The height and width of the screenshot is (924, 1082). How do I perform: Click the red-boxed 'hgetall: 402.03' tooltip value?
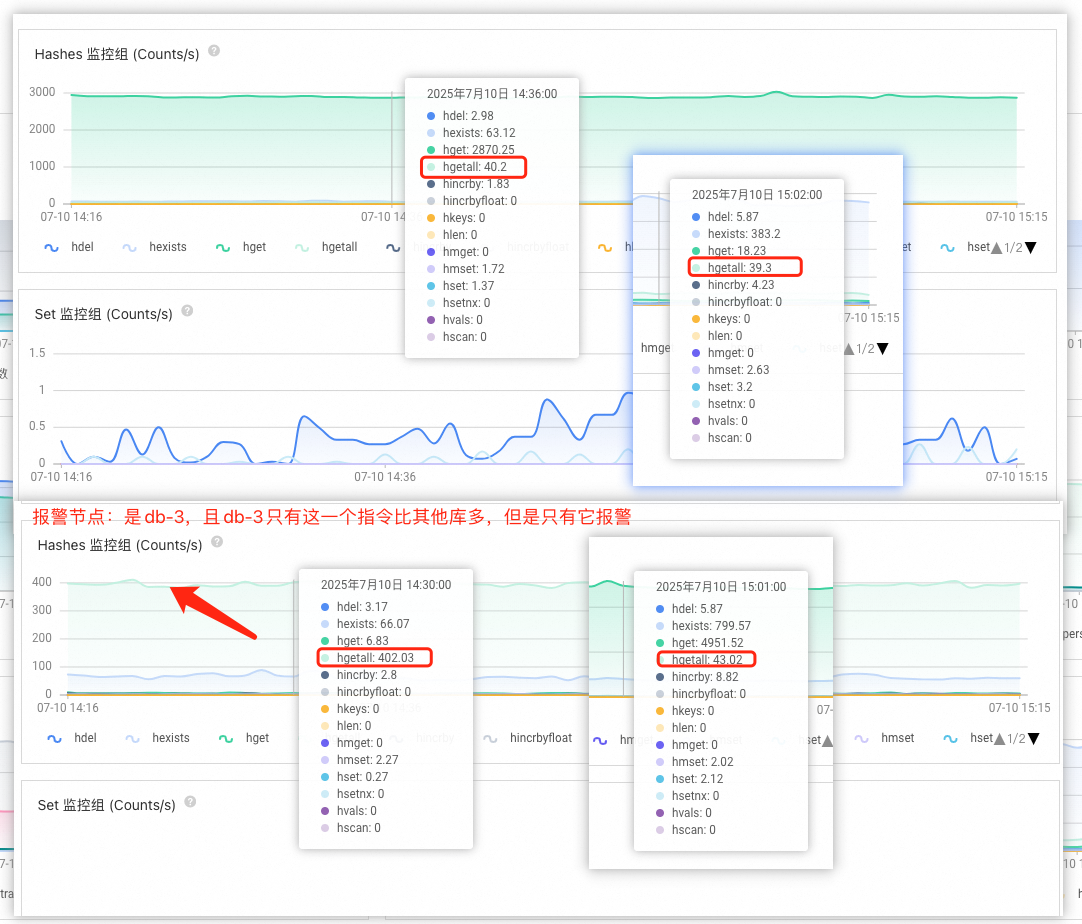coord(375,658)
